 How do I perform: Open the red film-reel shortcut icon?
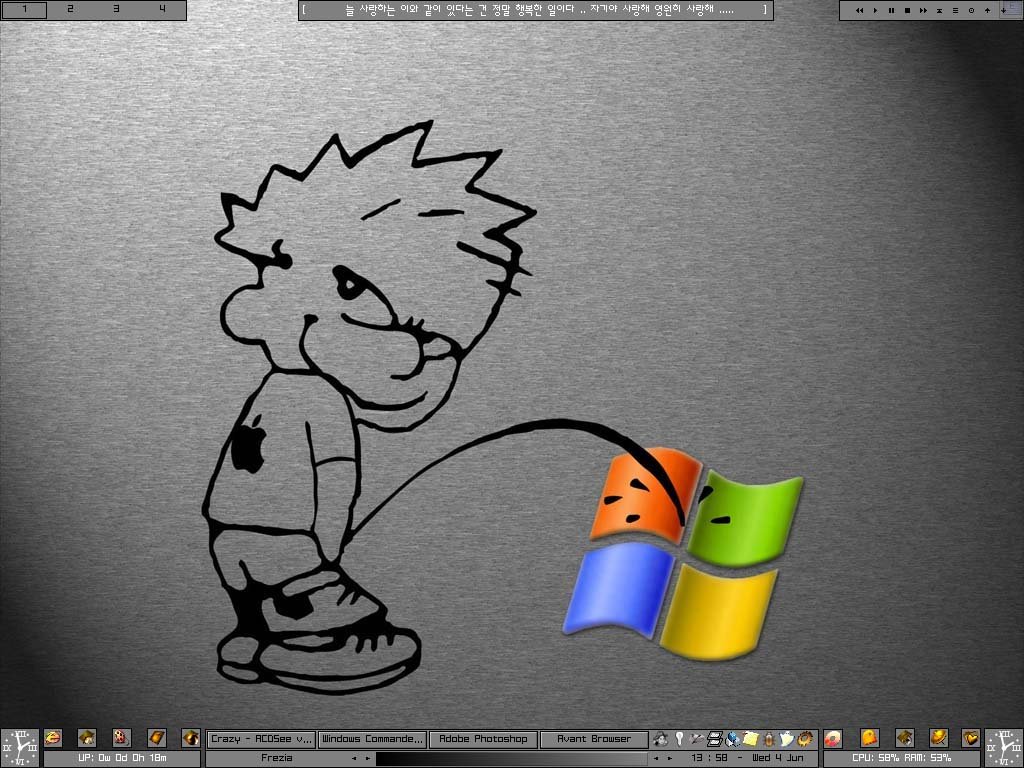click(121, 738)
